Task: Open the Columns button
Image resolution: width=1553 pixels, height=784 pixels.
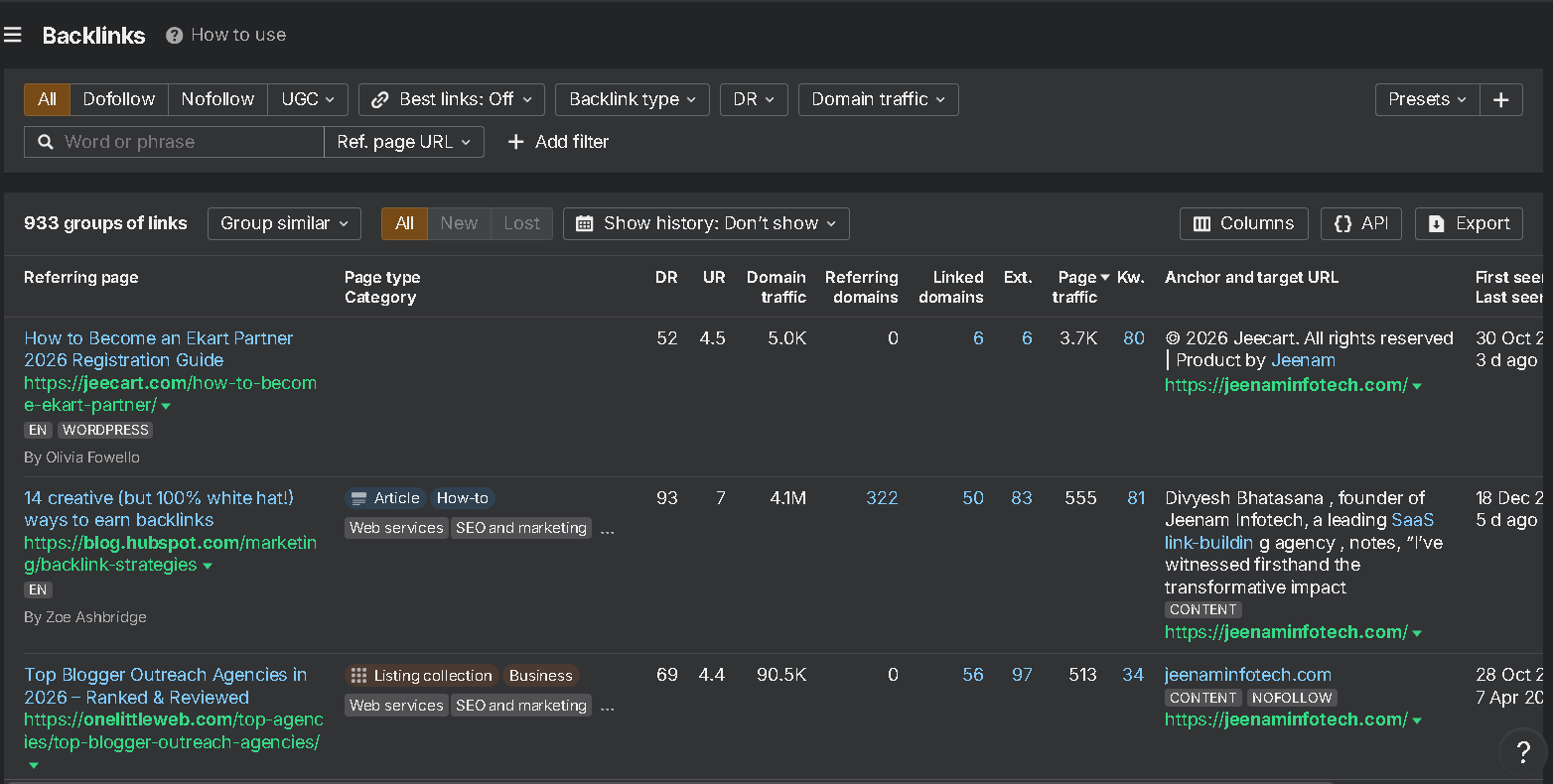Action: [x=1243, y=223]
